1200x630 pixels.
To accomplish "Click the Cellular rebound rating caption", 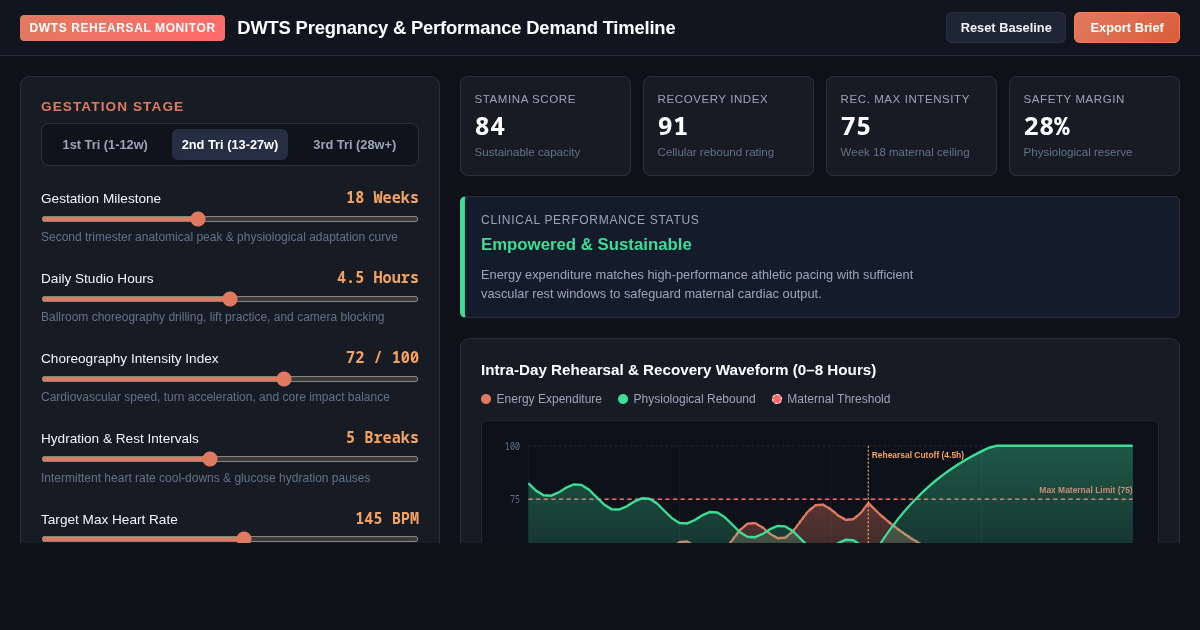I will [x=716, y=152].
